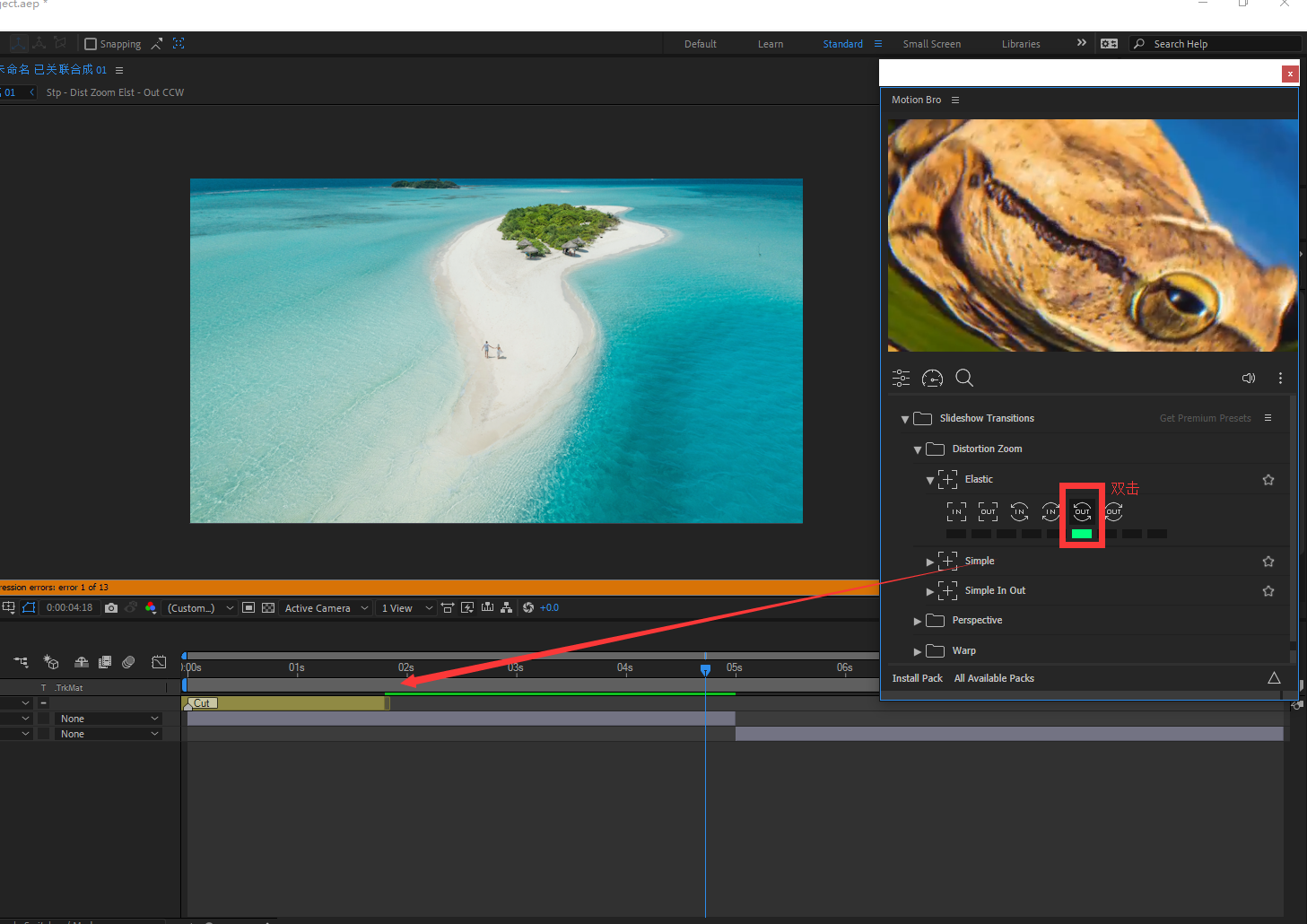Open the Active Camera dropdown
Viewport: 1307px width, 924px height.
click(x=327, y=608)
